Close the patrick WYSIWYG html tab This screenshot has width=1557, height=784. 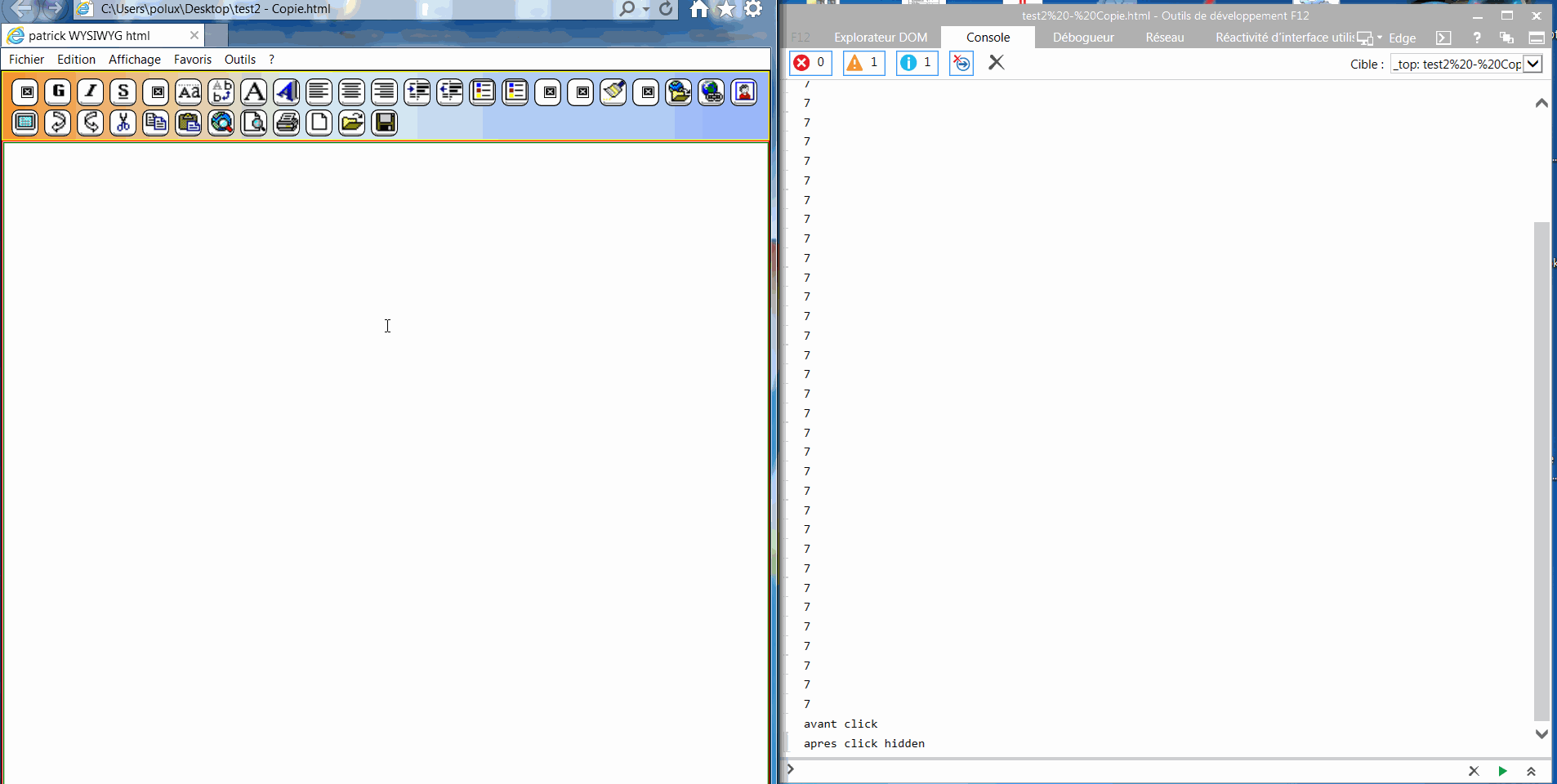[194, 35]
